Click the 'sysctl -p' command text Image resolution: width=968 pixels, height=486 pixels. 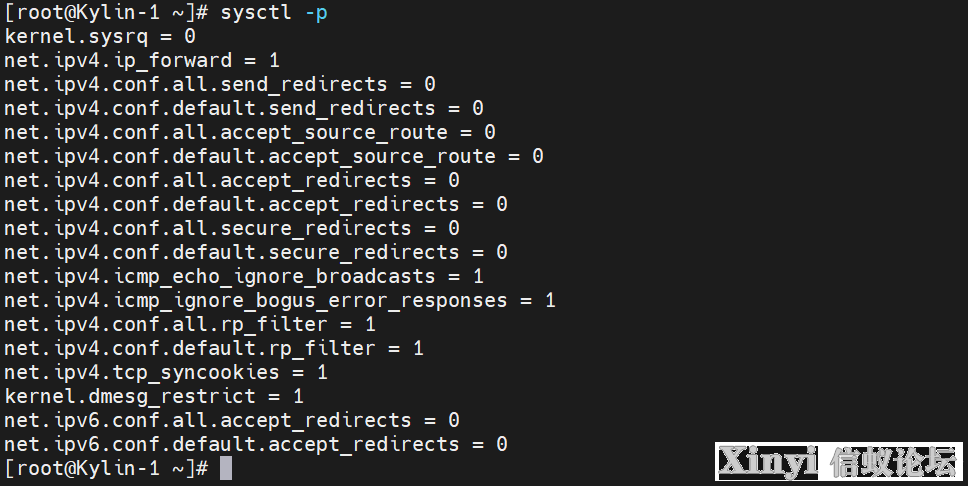274,12
